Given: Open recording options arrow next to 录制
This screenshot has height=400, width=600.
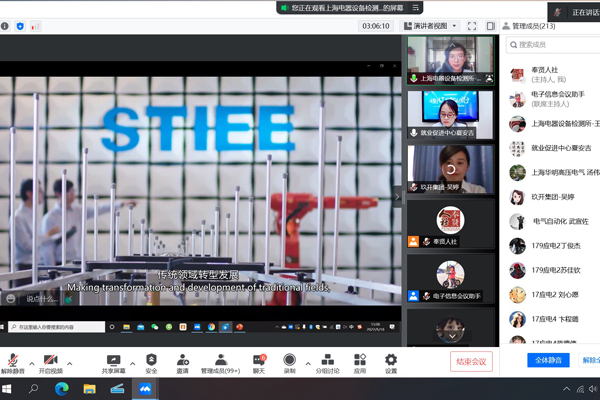Looking at the screenshot, I should 308,364.
